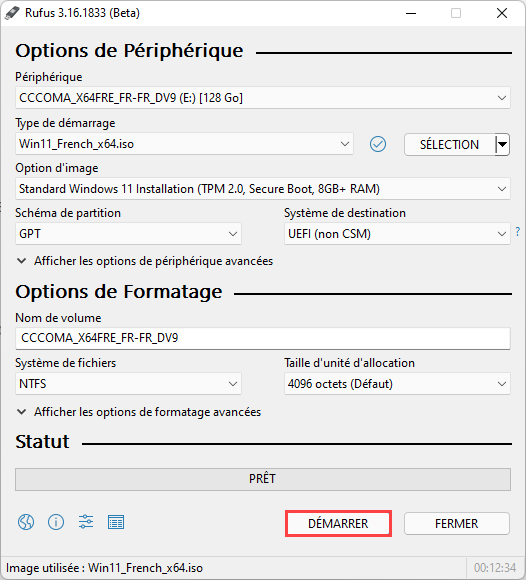Click the Rufus USB drive title icon
Image resolution: width=526 pixels, height=580 pixels.
[12, 13]
